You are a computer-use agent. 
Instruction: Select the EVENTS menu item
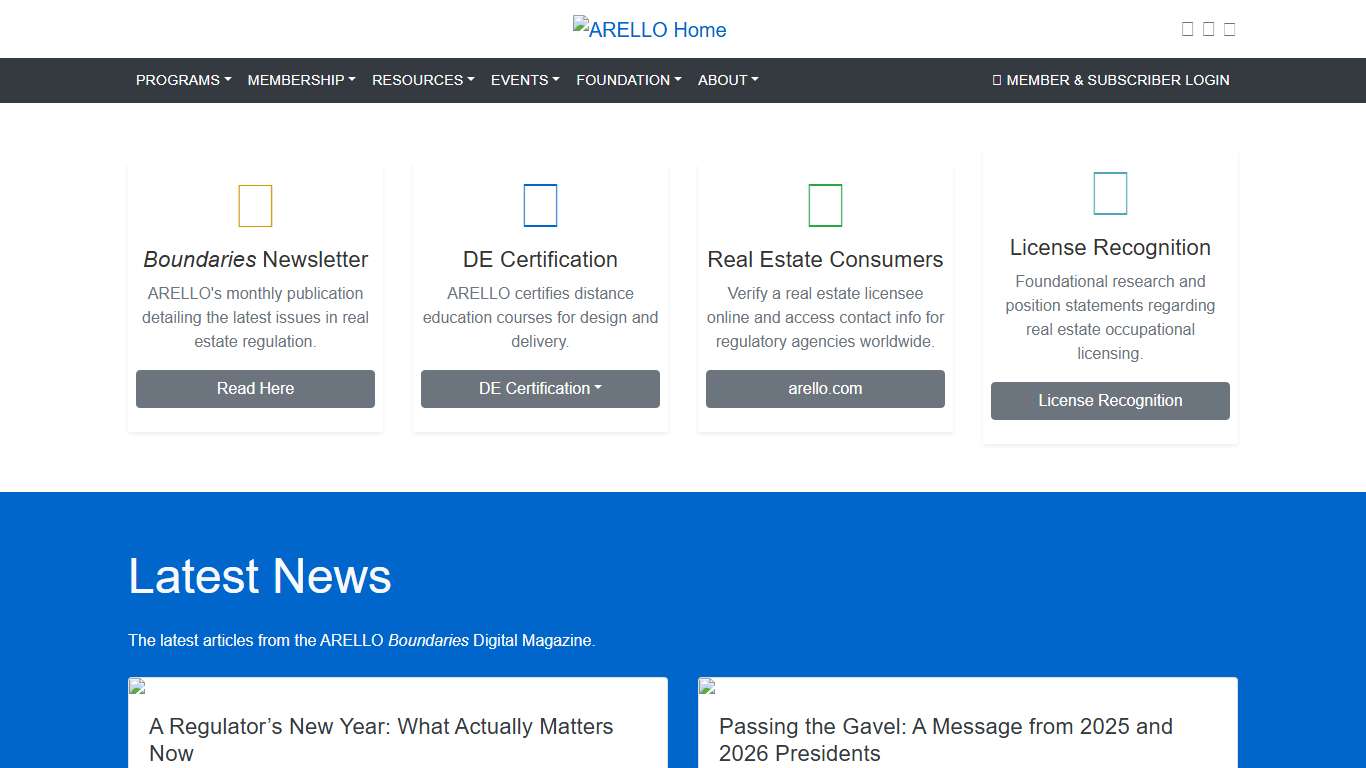(525, 80)
